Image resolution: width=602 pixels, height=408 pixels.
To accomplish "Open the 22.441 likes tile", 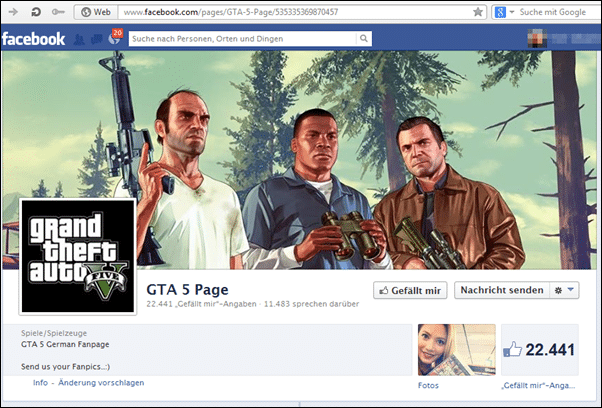I will [539, 350].
